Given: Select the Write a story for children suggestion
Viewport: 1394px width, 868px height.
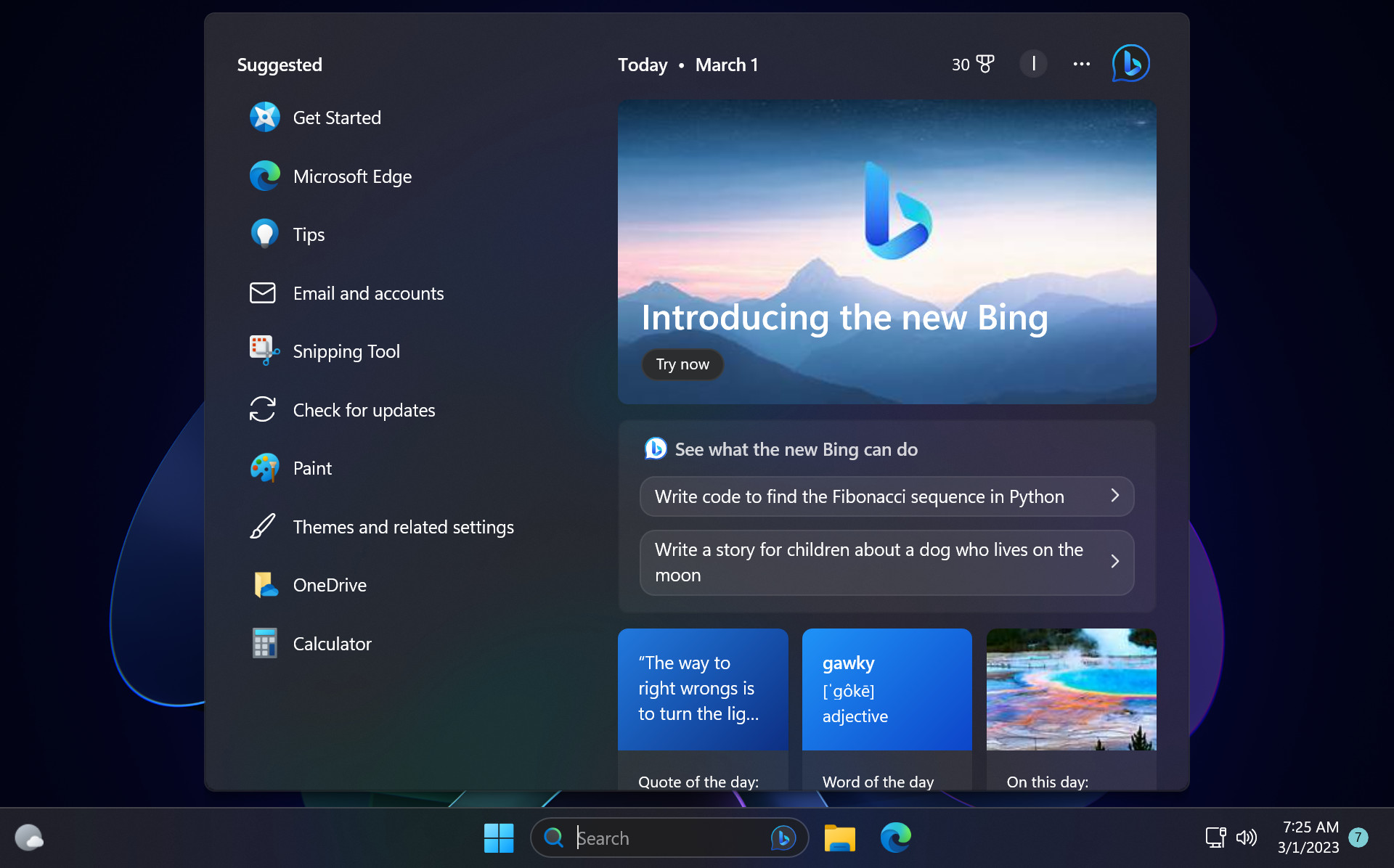Looking at the screenshot, I should pos(886,562).
